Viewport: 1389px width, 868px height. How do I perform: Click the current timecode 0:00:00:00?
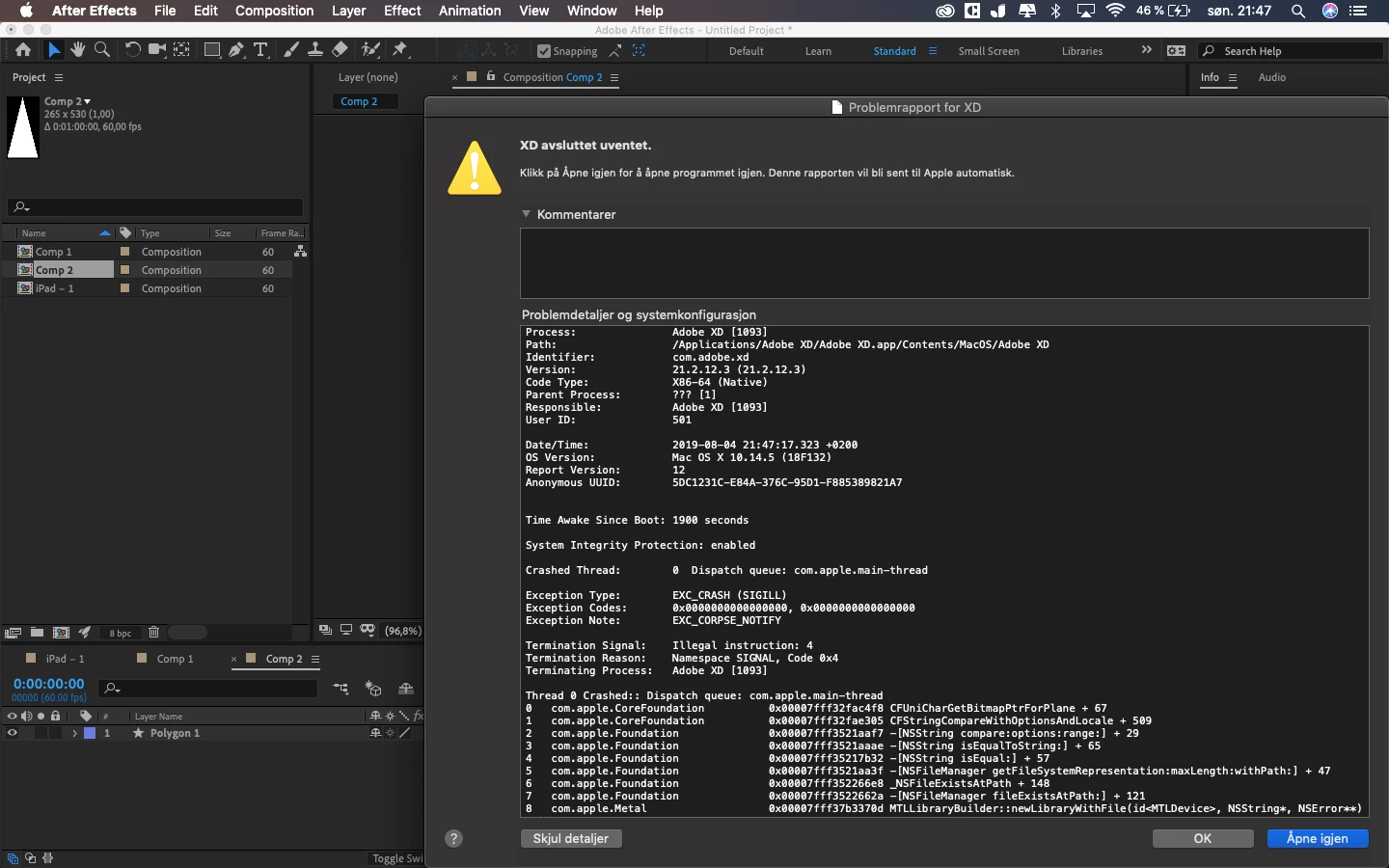(49, 684)
